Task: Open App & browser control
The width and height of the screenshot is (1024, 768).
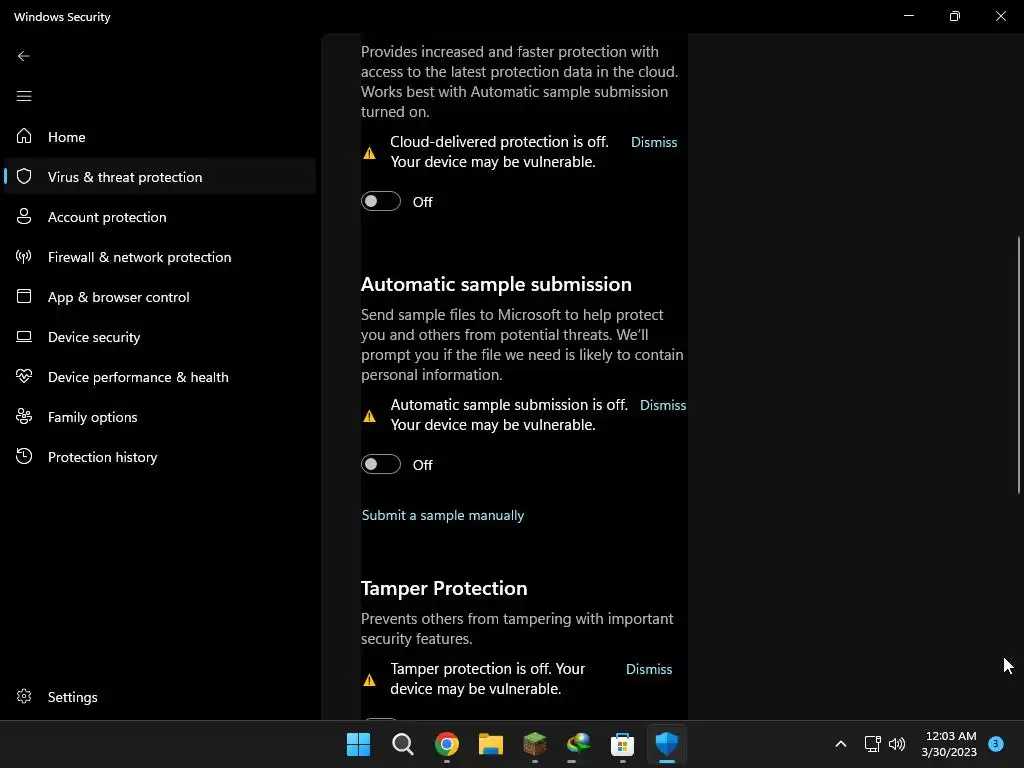Action: (160, 296)
